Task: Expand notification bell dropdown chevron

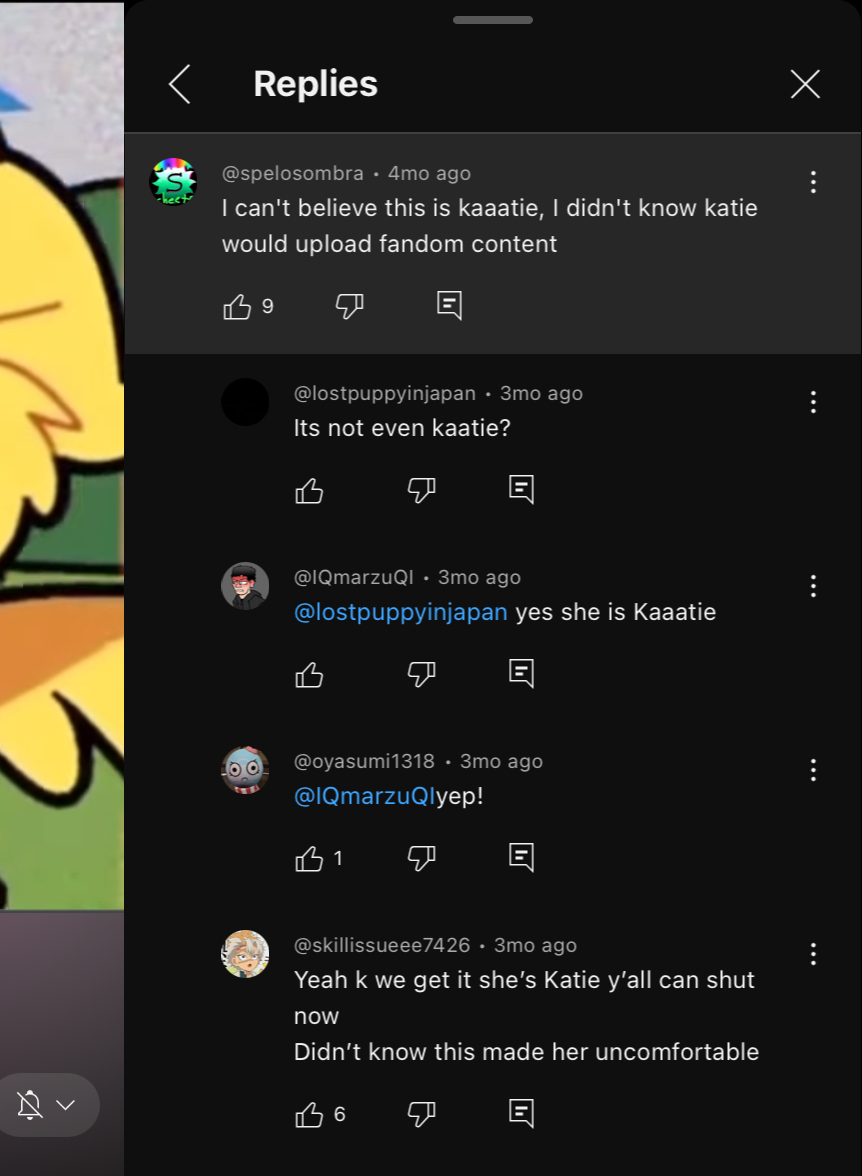Action: tap(66, 1105)
